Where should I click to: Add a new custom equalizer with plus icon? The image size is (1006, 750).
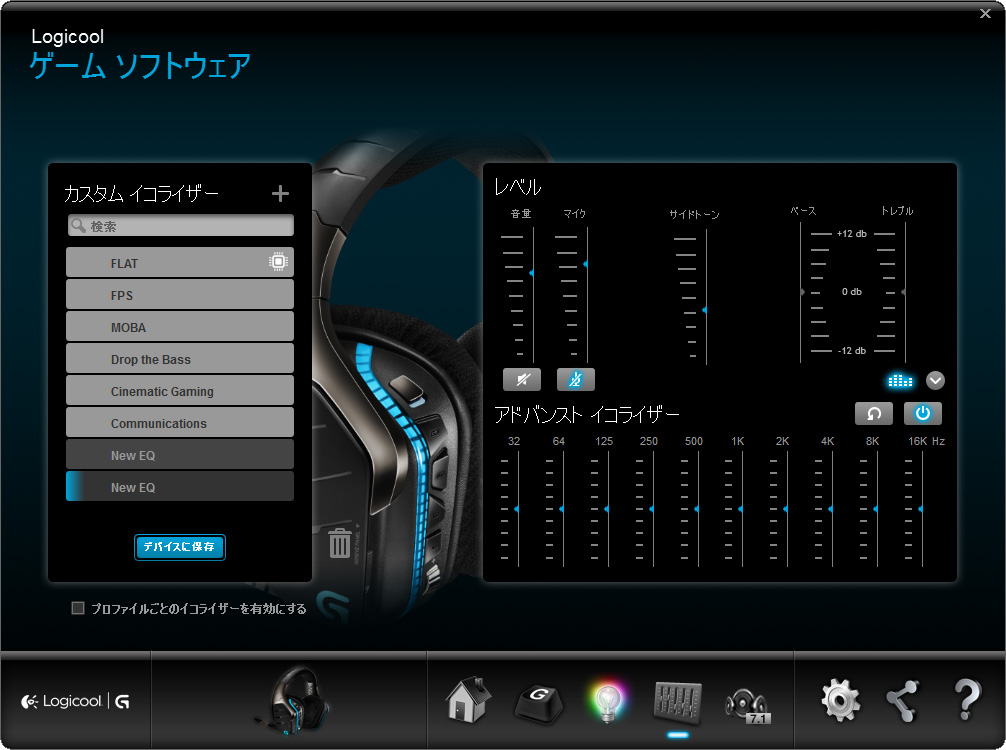tap(280, 193)
